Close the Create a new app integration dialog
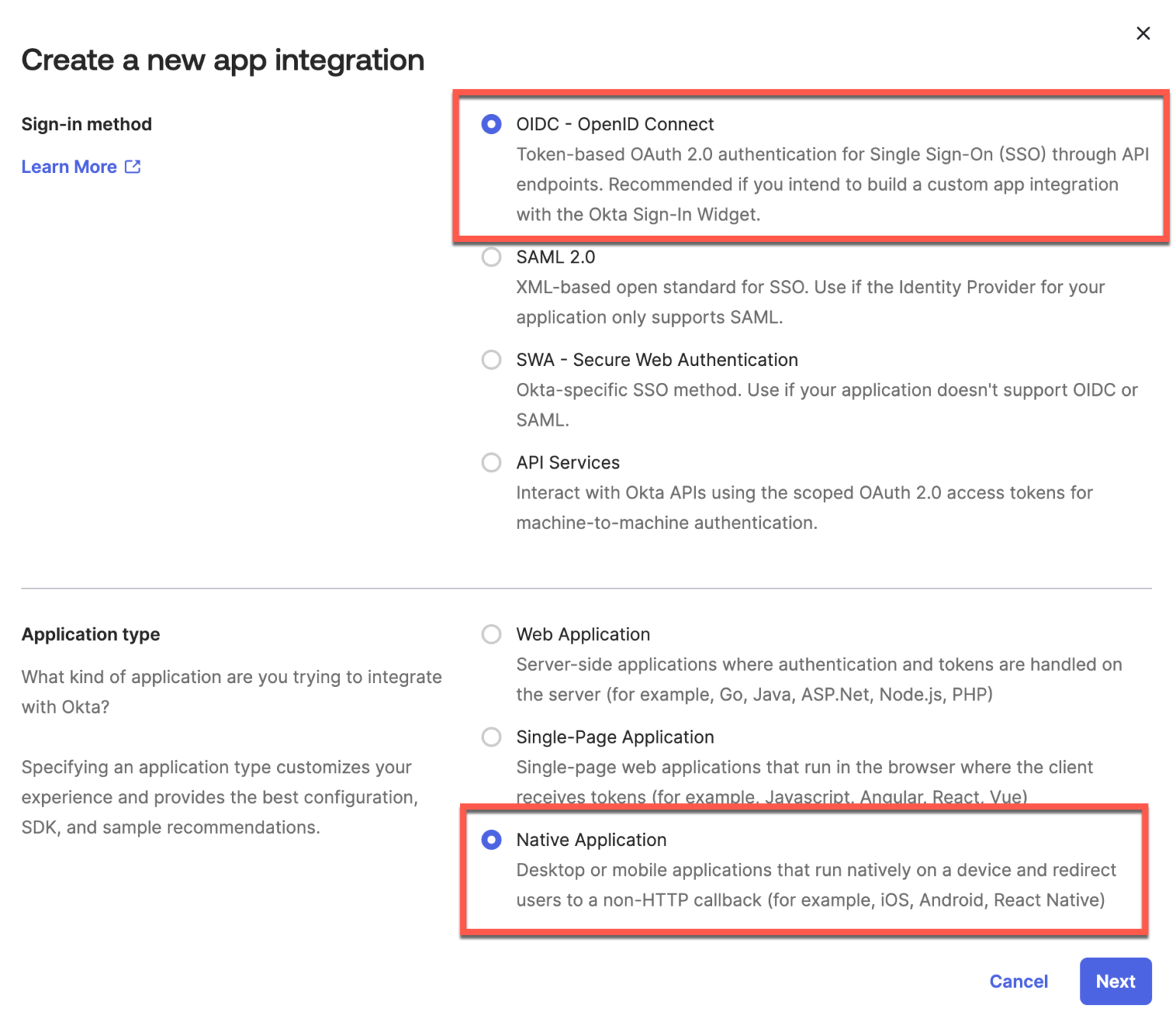This screenshot has width=1176, height=1029. pos(1143,33)
